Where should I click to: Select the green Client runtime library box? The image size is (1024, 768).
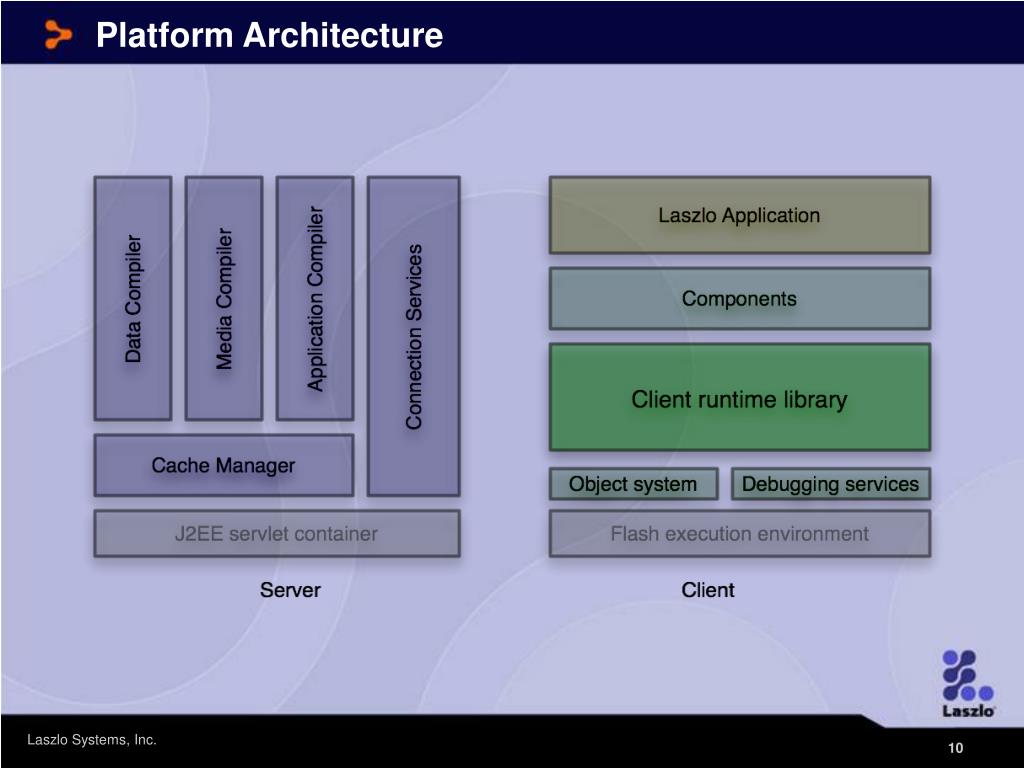tap(740, 398)
